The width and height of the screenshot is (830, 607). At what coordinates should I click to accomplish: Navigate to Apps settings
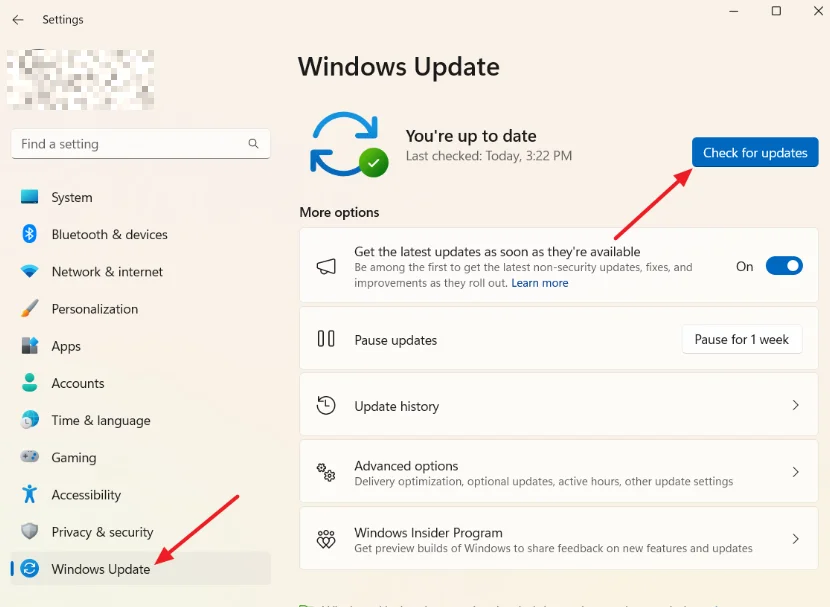coord(141,346)
